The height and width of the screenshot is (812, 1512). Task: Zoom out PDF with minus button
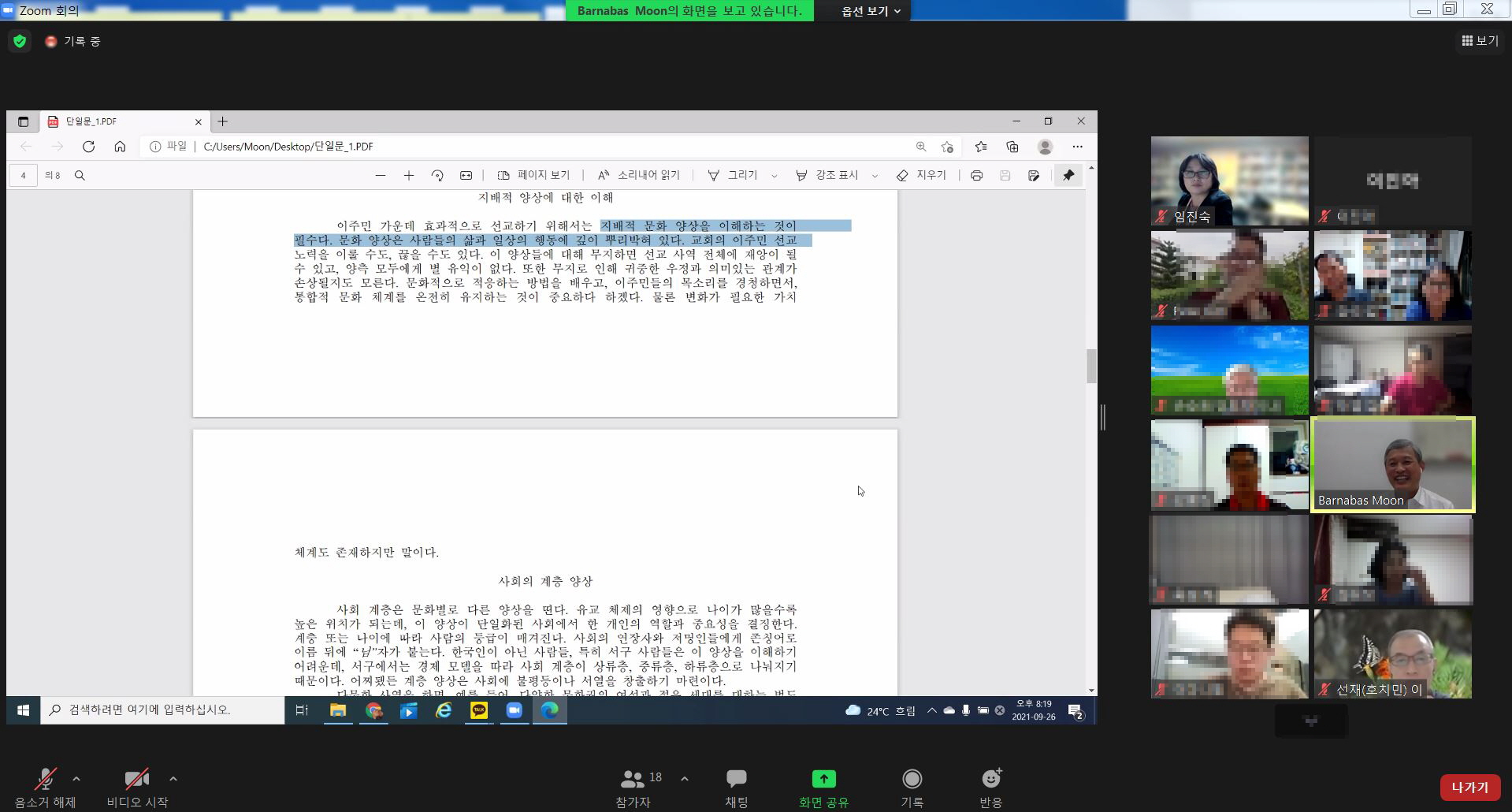[381, 175]
